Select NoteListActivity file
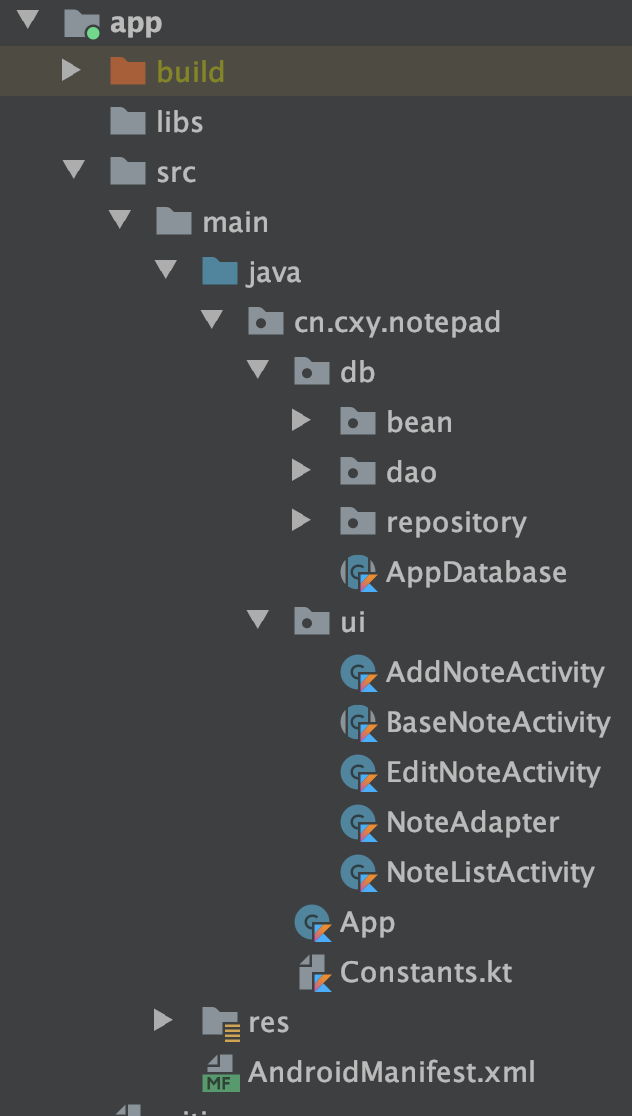 489,873
